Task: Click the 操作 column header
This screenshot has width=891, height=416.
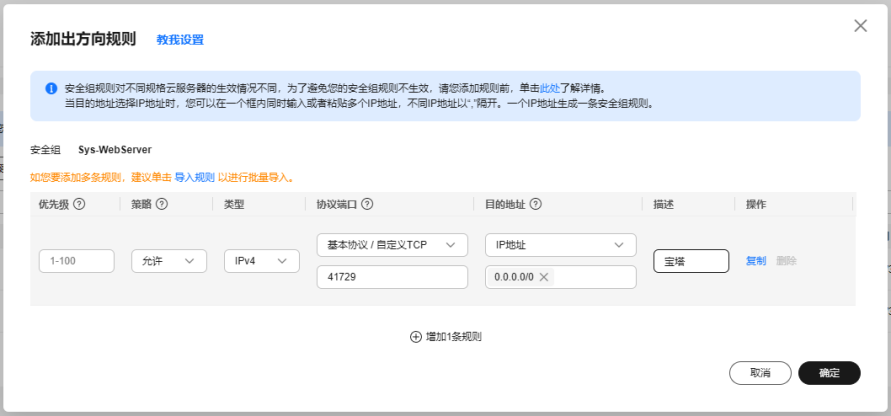Action: click(x=756, y=205)
